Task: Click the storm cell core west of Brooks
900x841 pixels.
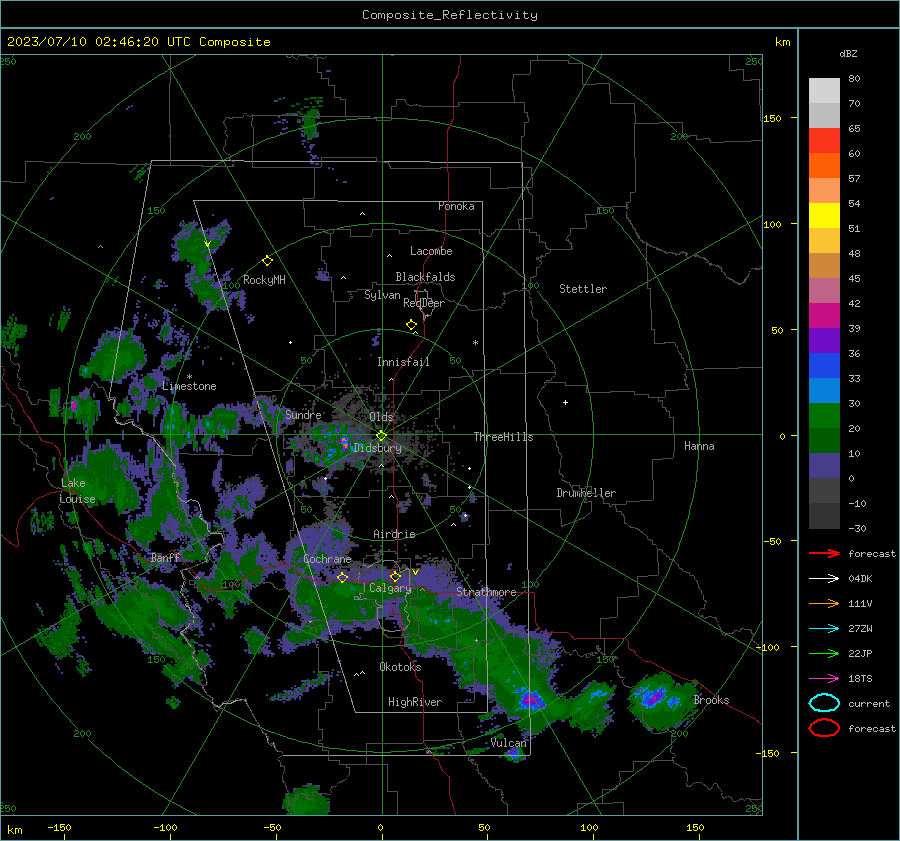Action: pos(653,697)
